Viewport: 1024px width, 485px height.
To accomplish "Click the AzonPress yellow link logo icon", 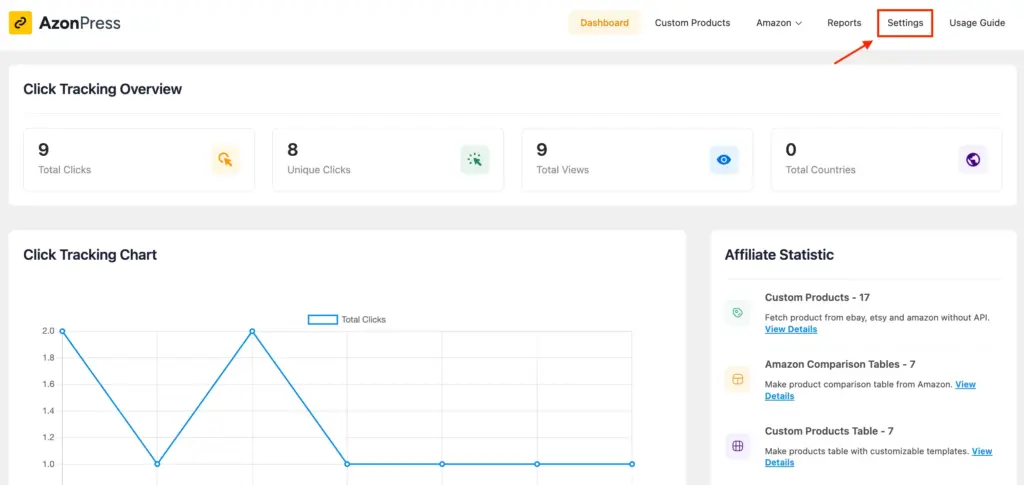I will coord(20,23).
